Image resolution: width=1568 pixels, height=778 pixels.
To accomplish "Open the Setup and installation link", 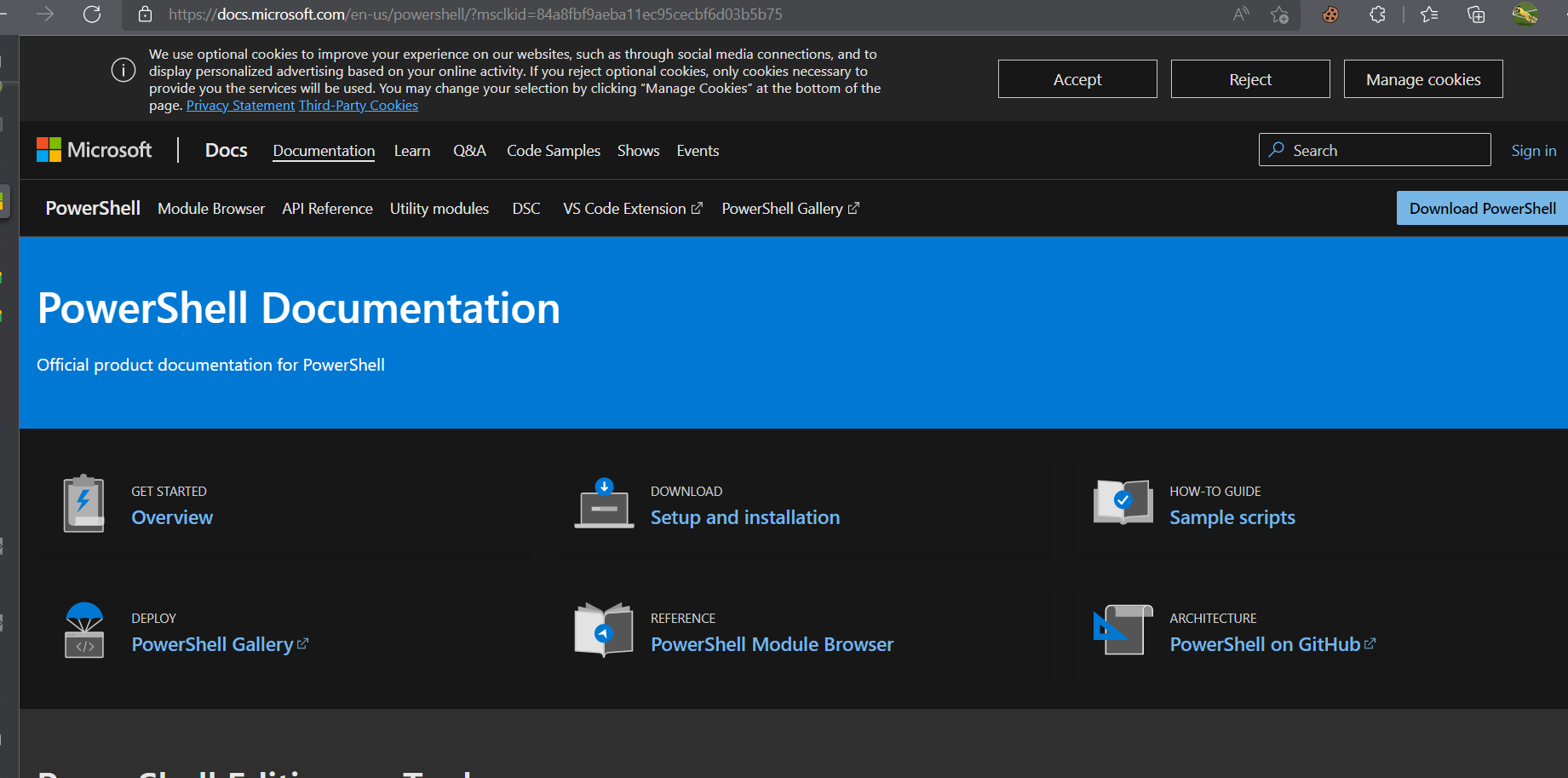I will [x=745, y=517].
